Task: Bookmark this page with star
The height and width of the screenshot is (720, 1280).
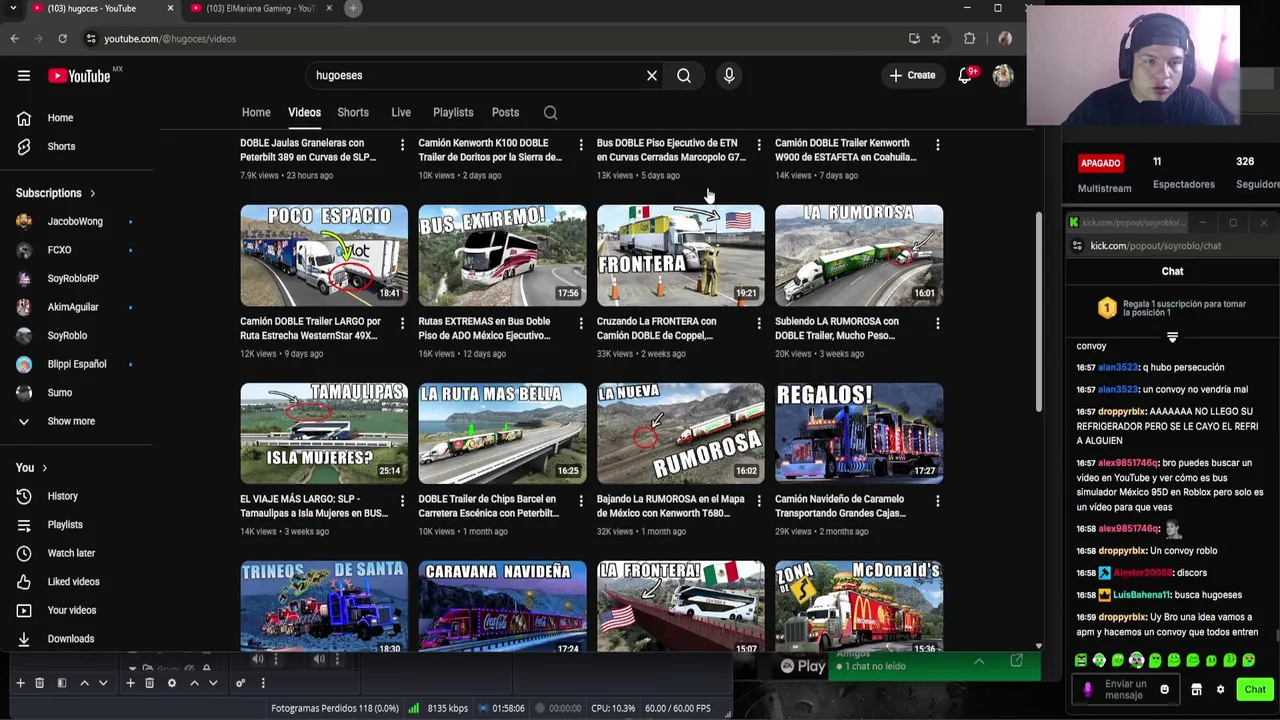Action: click(x=936, y=38)
